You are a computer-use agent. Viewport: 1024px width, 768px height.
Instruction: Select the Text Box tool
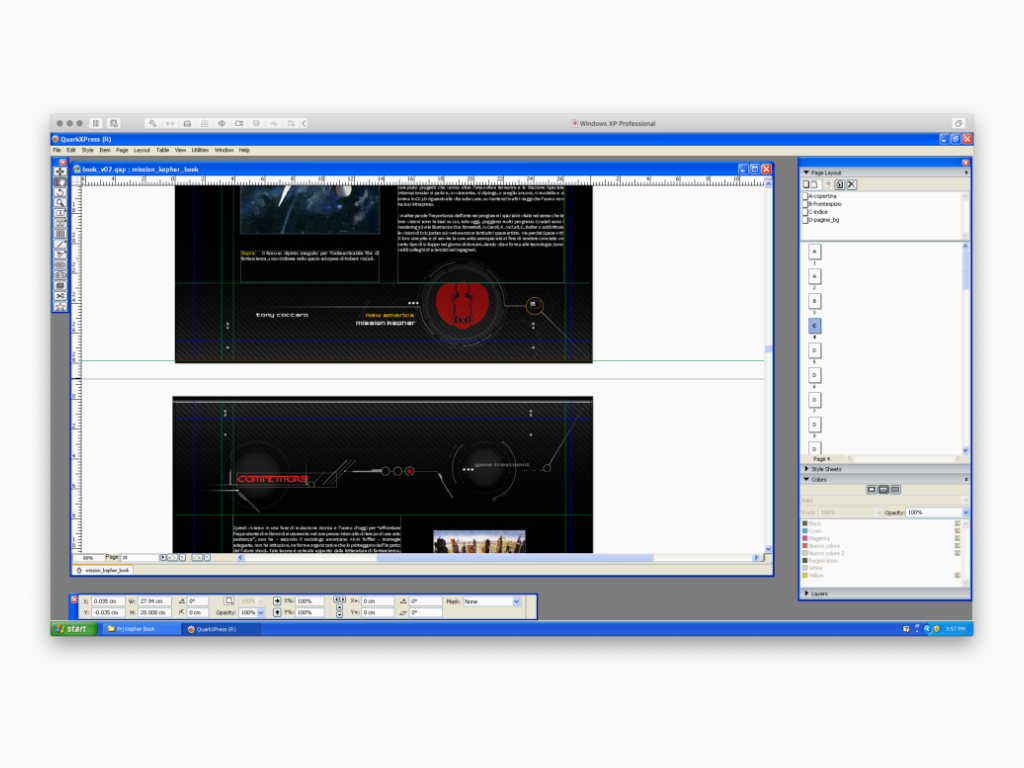pos(60,213)
